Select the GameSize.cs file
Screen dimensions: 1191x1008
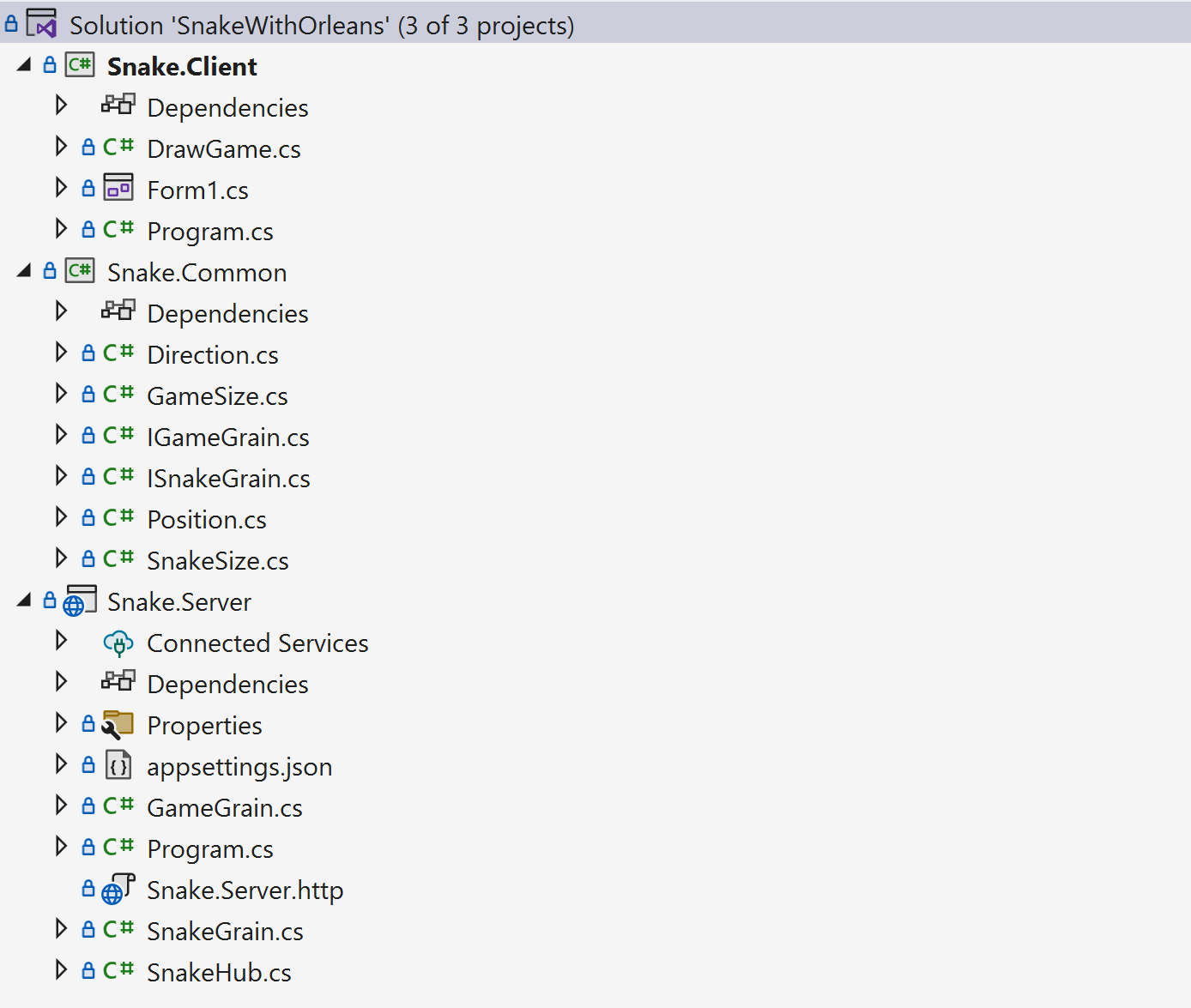[x=217, y=396]
